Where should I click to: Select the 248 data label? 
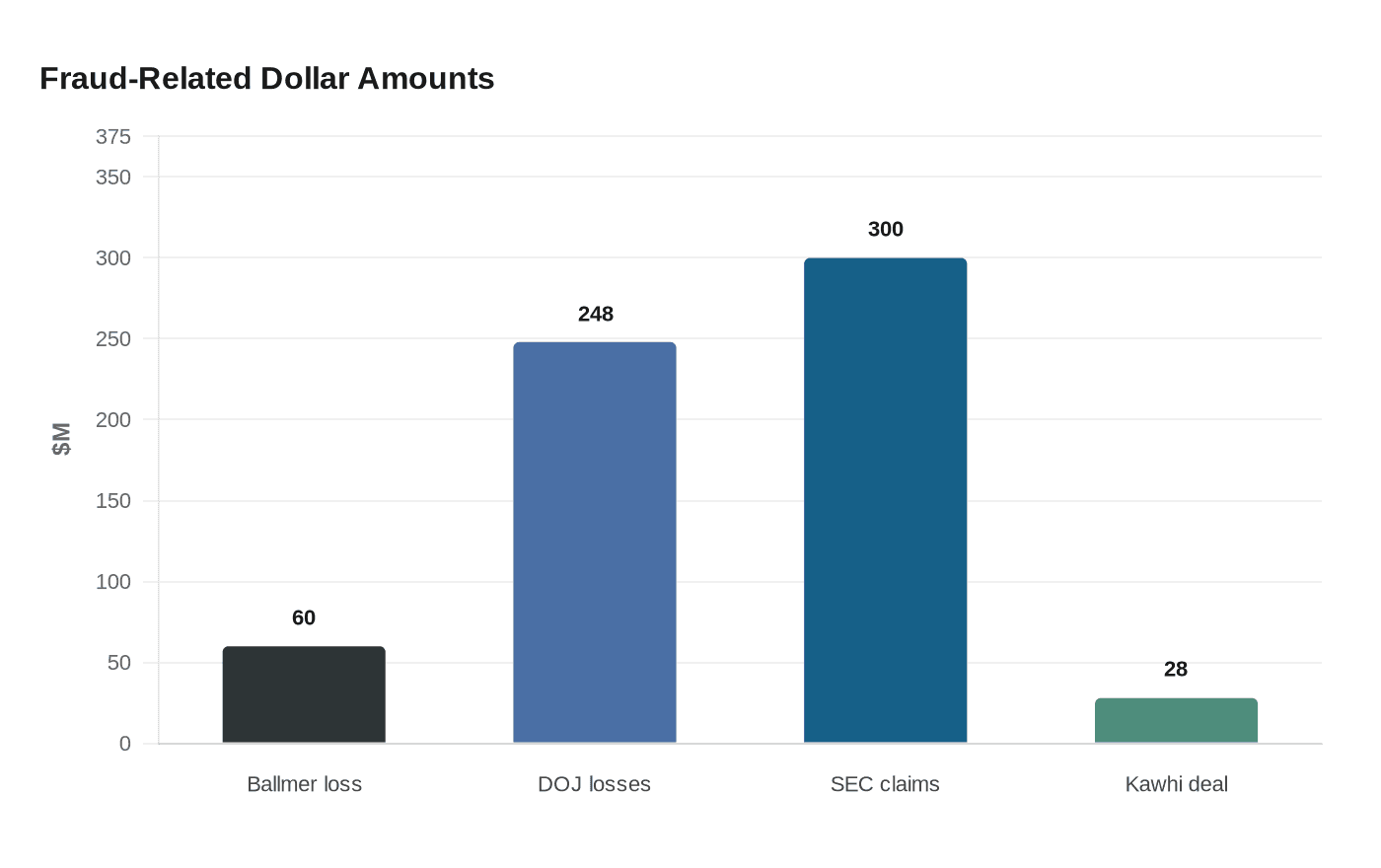click(595, 314)
